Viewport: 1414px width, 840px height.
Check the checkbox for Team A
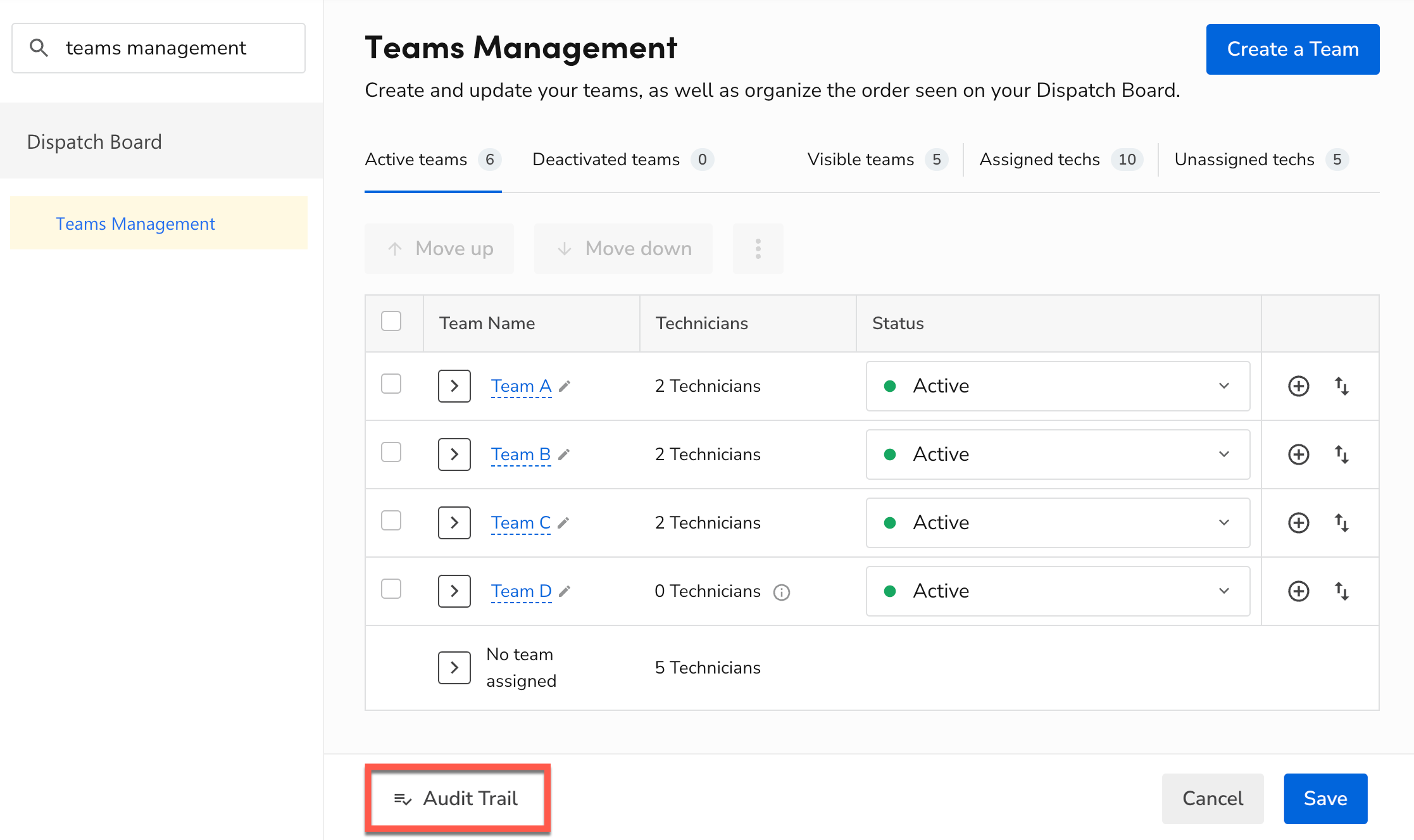coord(391,384)
